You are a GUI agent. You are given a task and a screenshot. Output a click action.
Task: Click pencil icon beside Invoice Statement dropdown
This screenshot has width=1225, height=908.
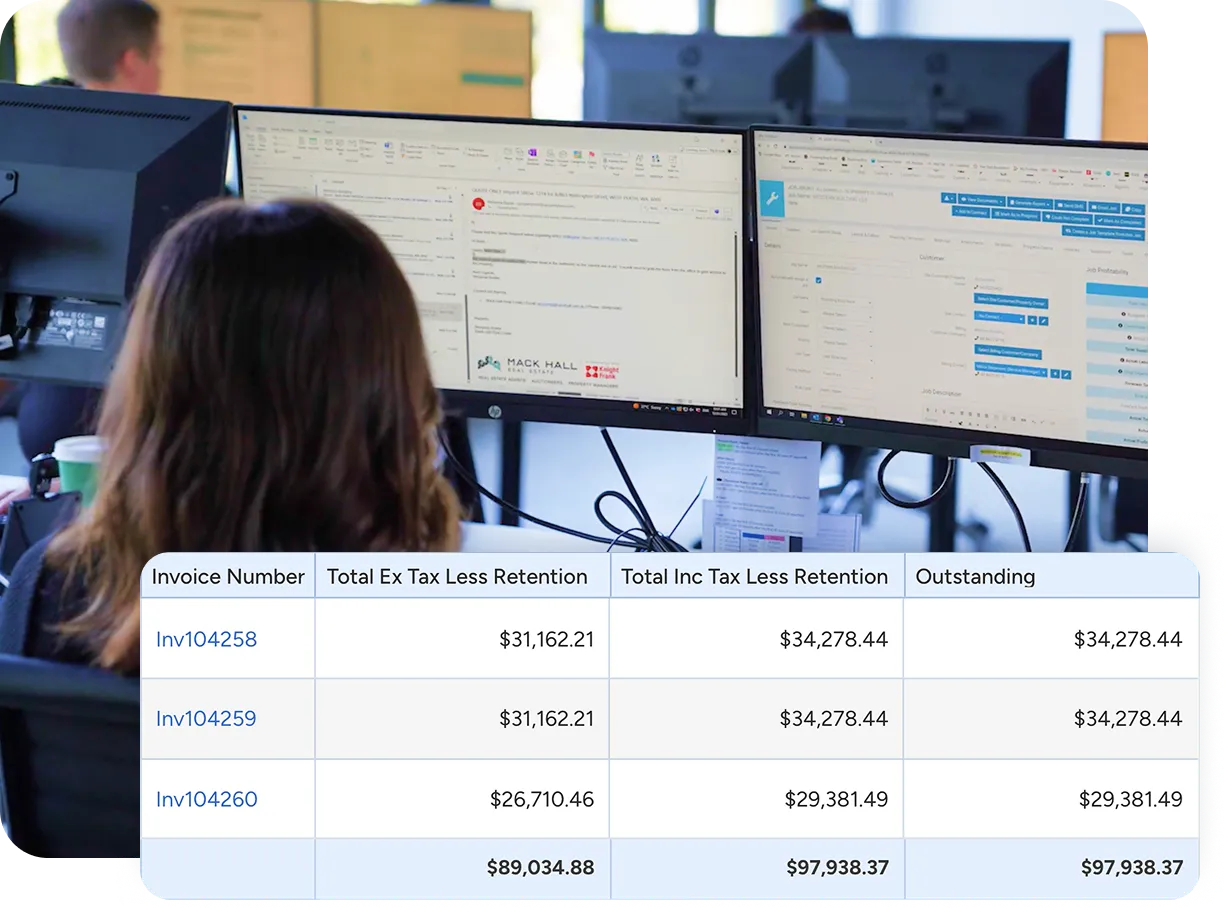click(x=1066, y=375)
